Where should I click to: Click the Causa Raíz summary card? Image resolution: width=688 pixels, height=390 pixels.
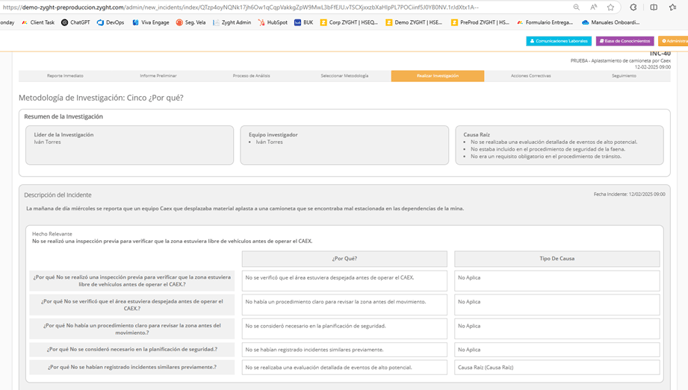pos(559,145)
